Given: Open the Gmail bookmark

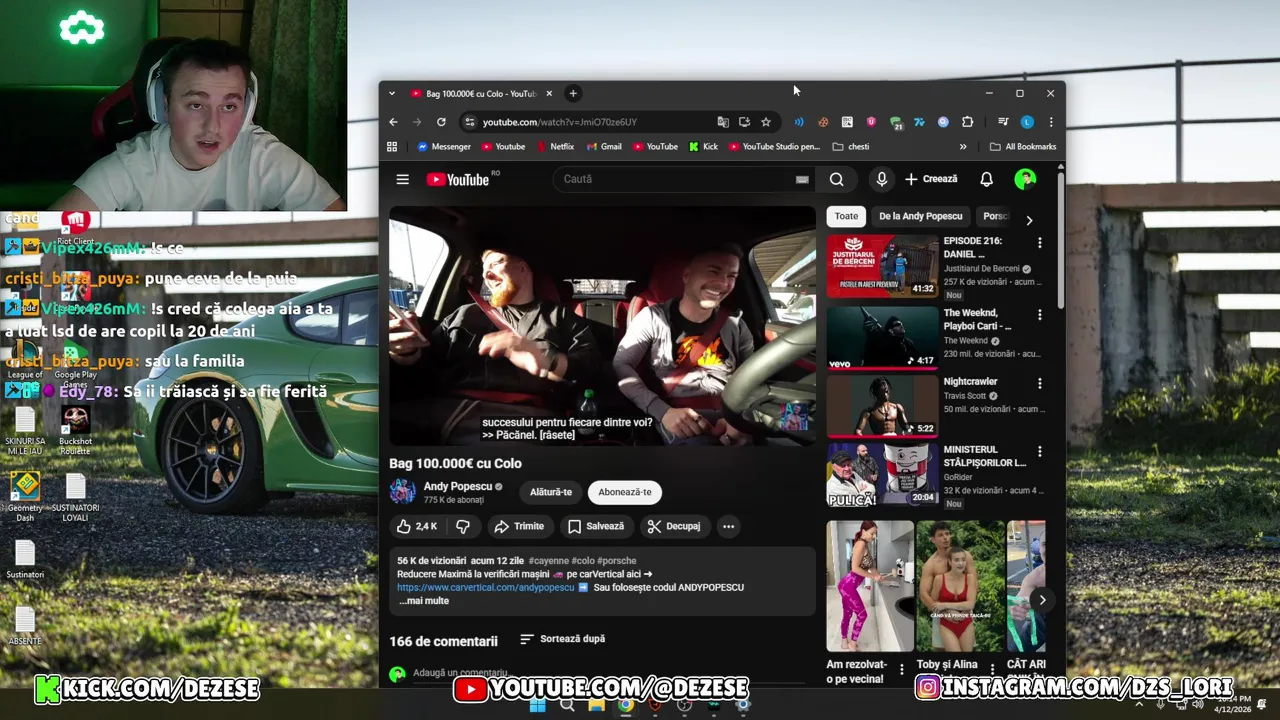Looking at the screenshot, I should coord(603,147).
